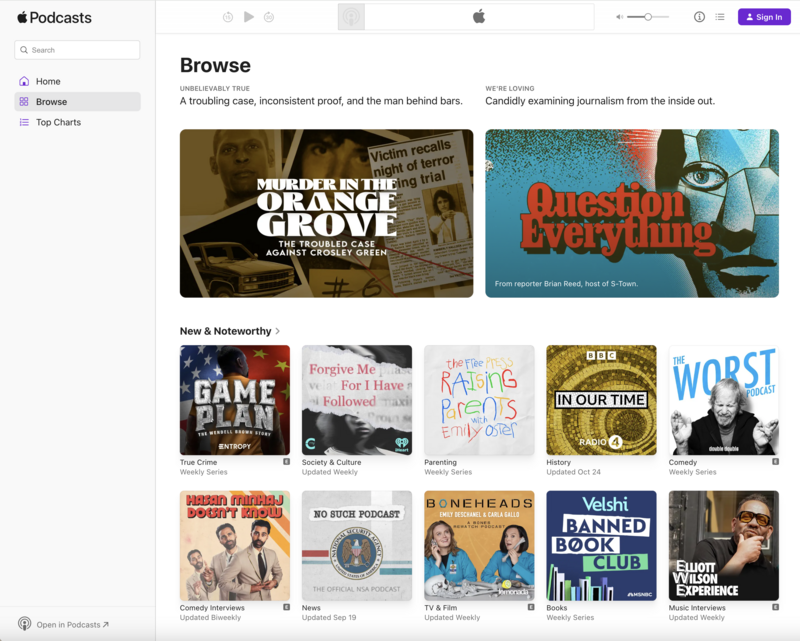
Task: Click the Top Charts list icon
Action: (24, 122)
